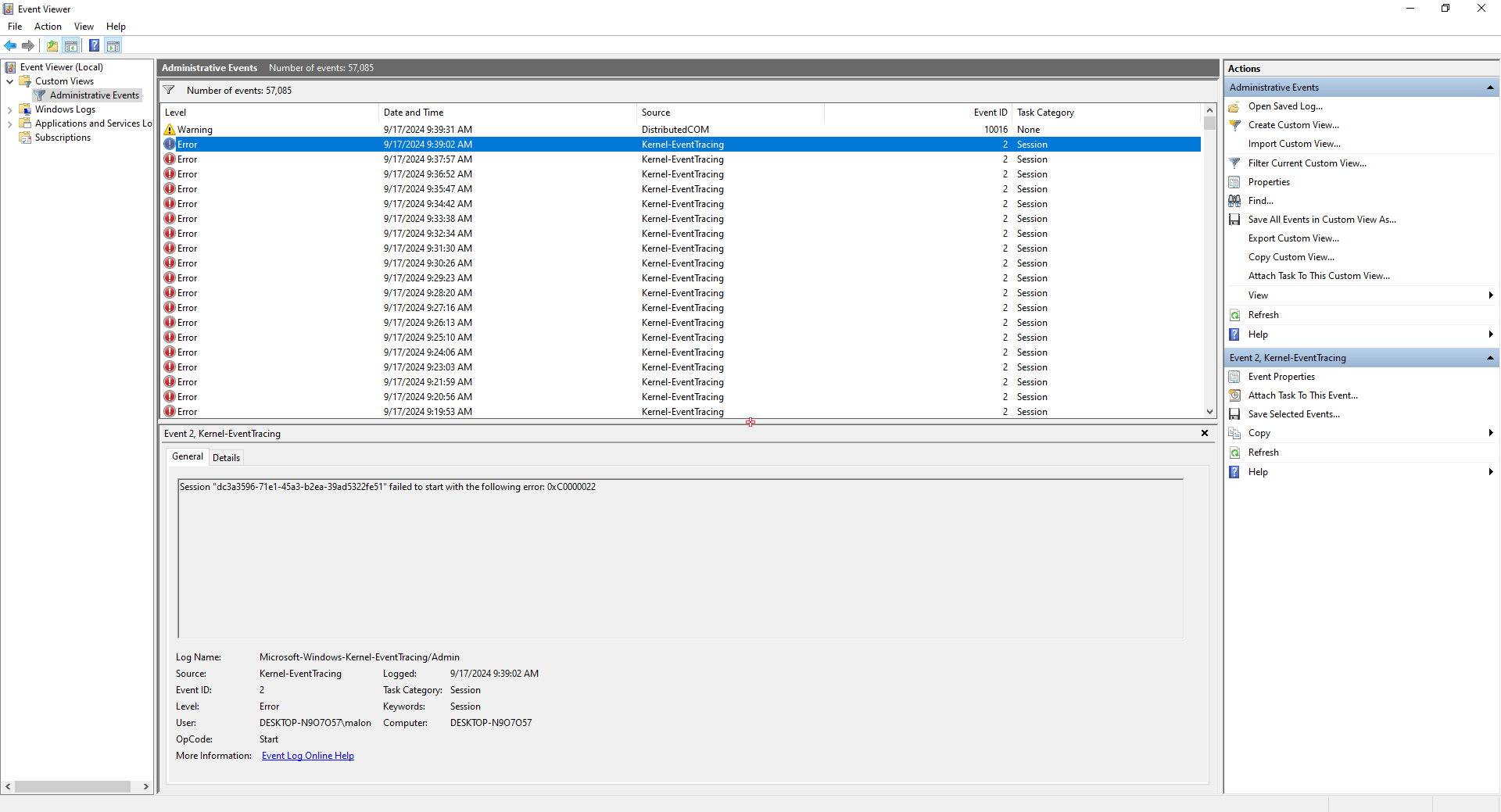
Task: Collapse the Event 2, Kernel-EventTracing actions section
Action: click(x=1490, y=358)
